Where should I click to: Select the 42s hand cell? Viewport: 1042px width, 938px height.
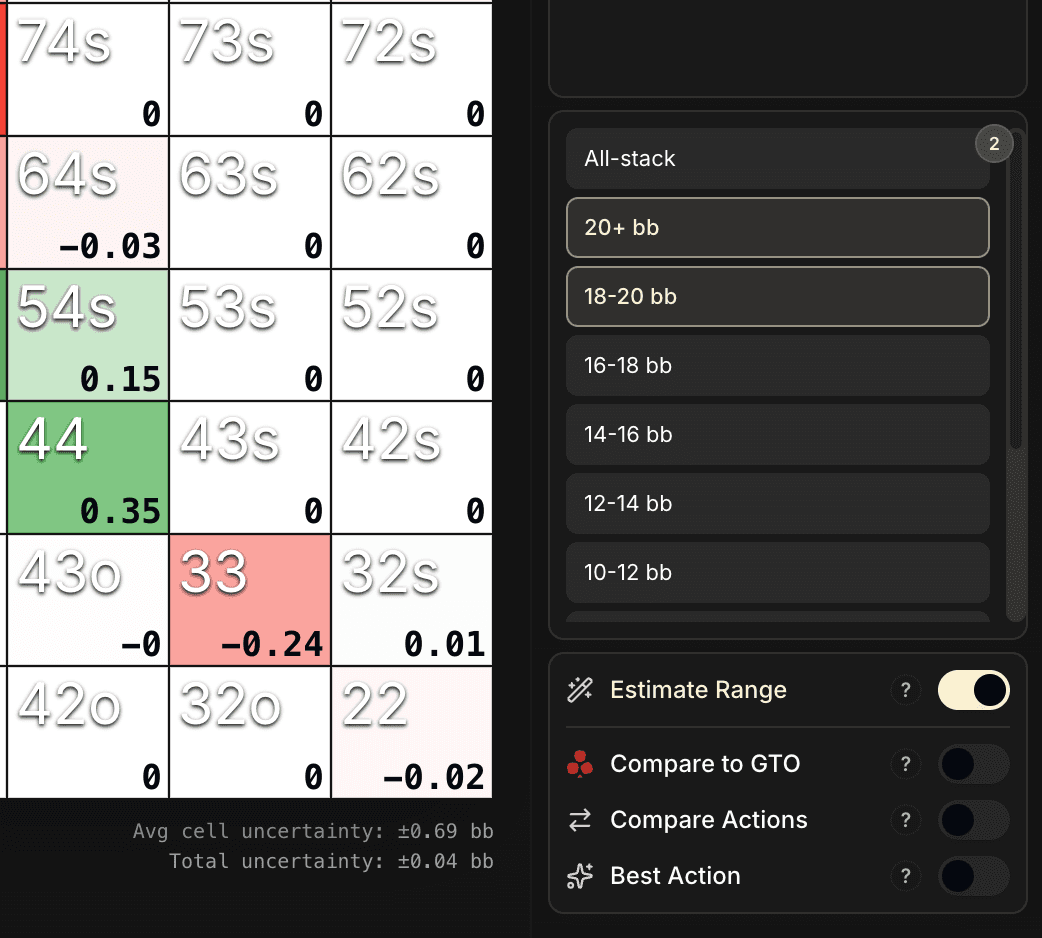412,467
